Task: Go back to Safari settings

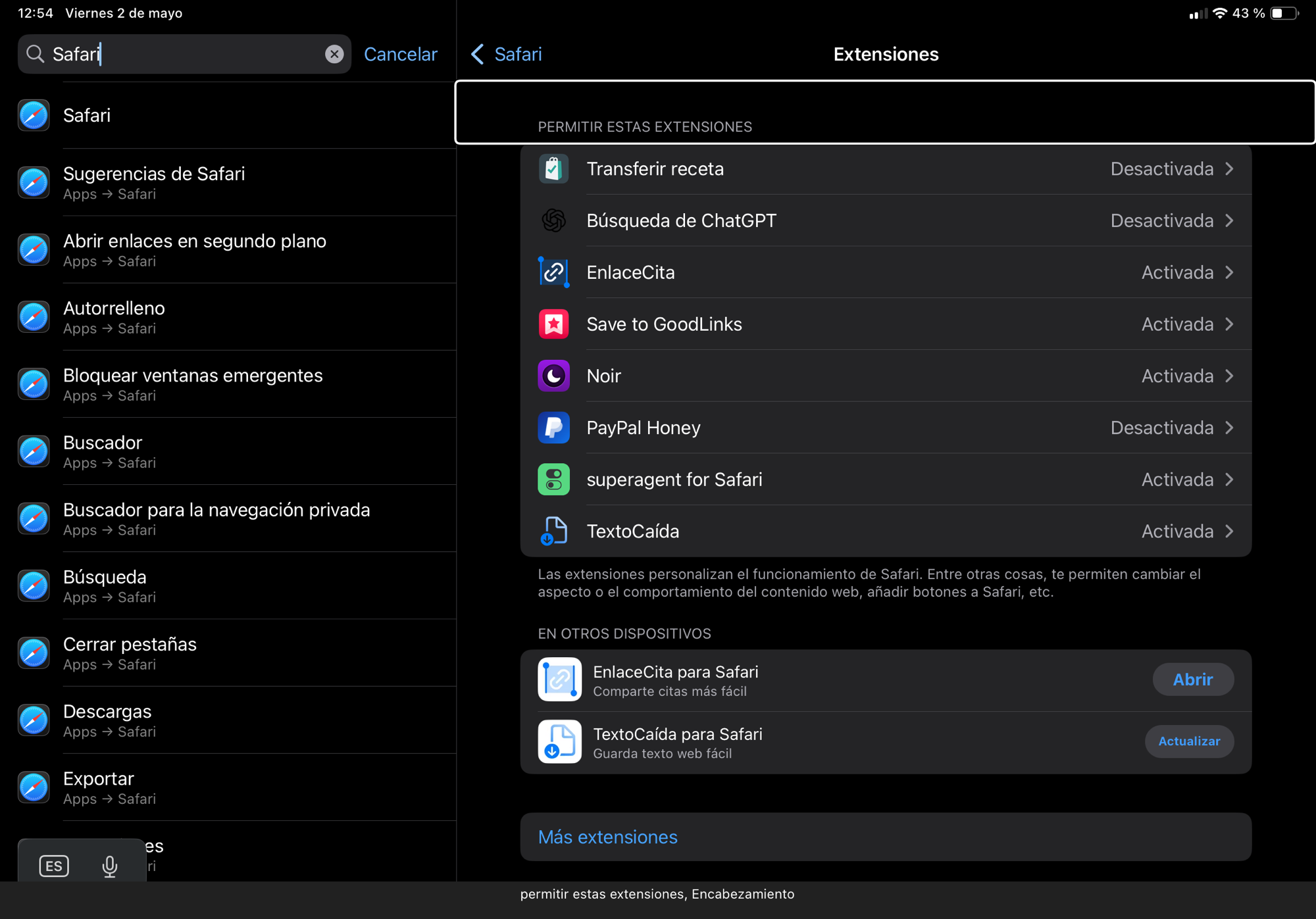Action: tap(507, 54)
